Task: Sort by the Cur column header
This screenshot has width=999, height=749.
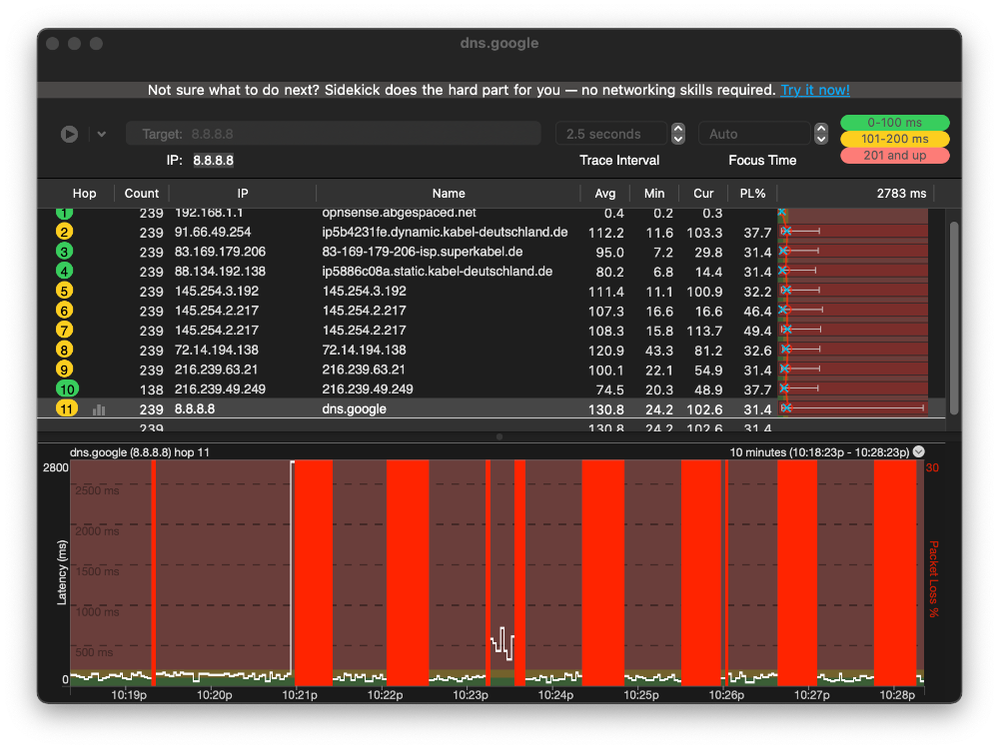Action: [x=703, y=193]
